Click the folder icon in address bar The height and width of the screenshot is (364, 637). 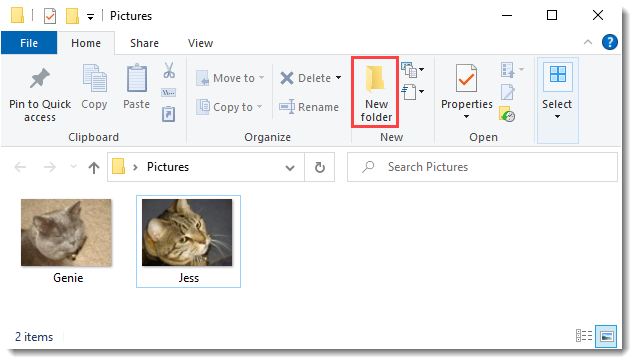tap(118, 167)
